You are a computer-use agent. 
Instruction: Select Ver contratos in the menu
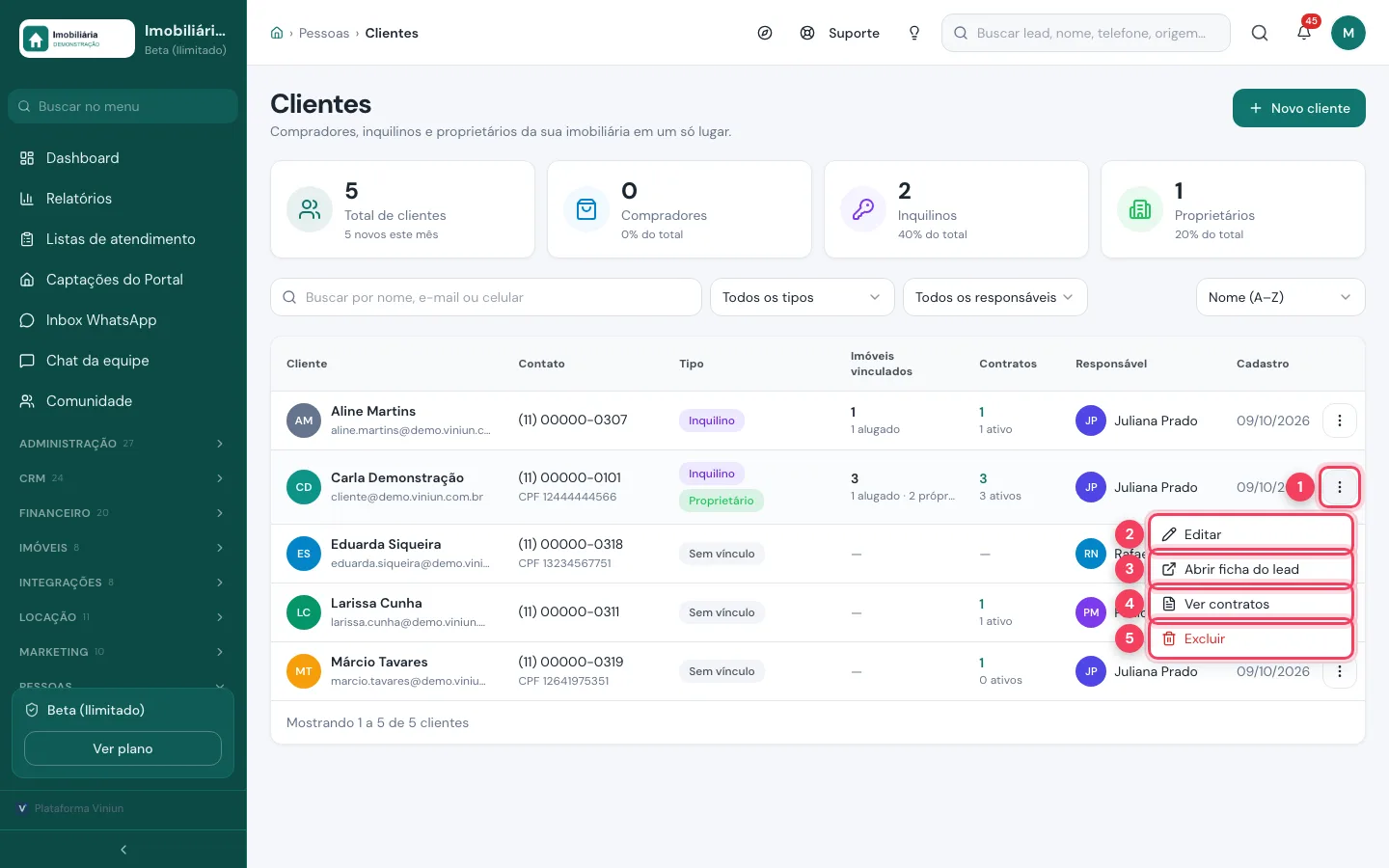pyautogui.click(x=1251, y=604)
